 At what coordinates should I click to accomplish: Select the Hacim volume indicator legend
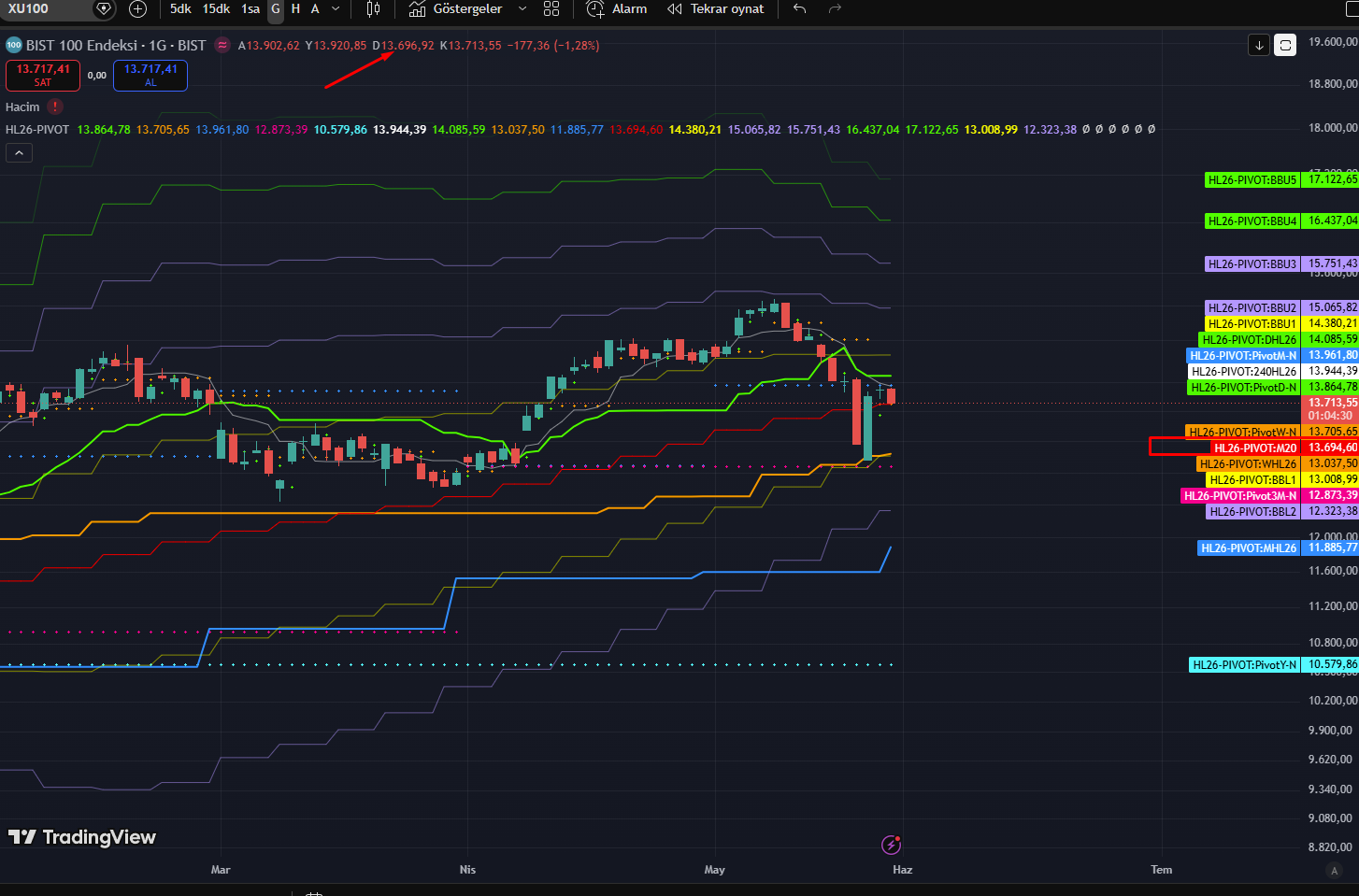pyautogui.click(x=22, y=107)
